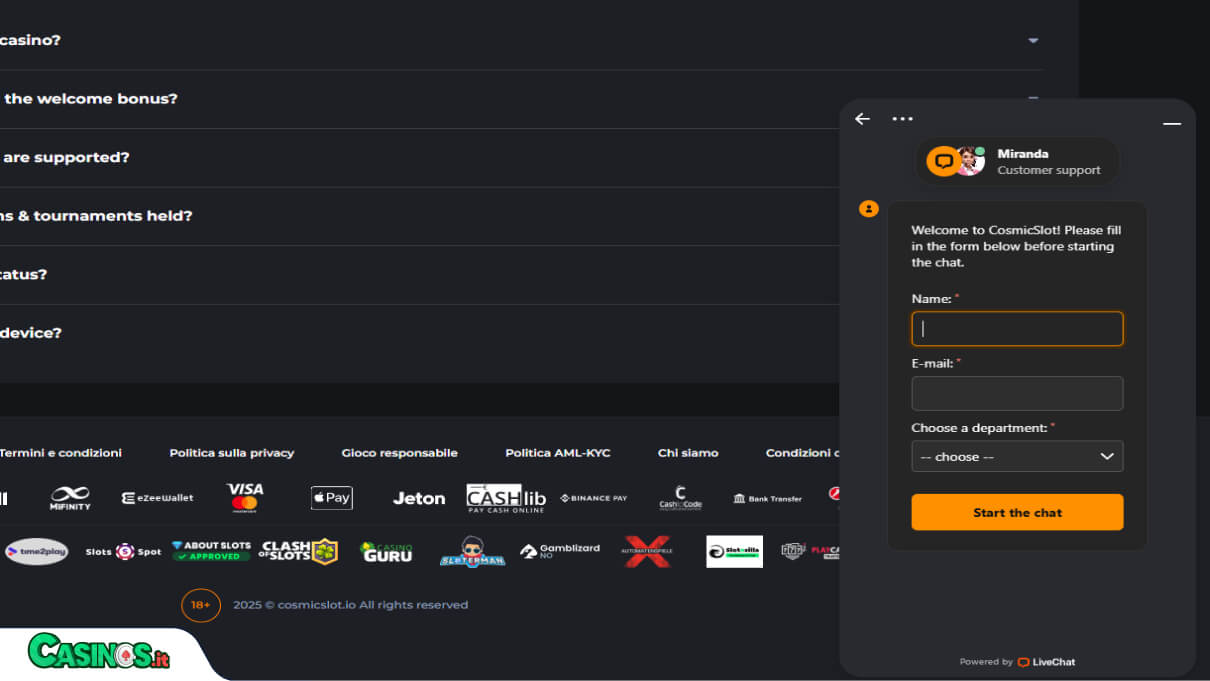Open the Slotozilla partner logo
The height and width of the screenshot is (681, 1210).
pyautogui.click(x=734, y=551)
